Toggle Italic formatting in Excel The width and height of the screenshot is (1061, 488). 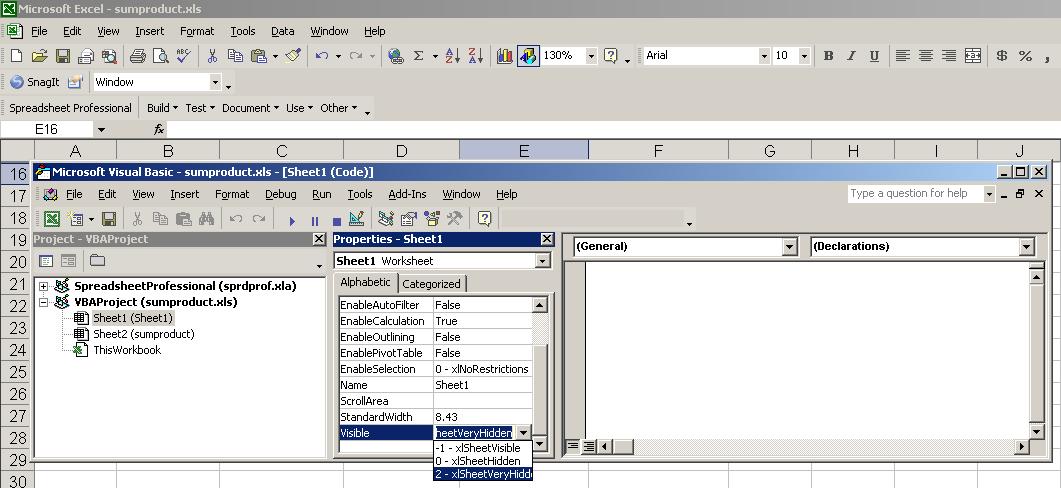point(851,56)
